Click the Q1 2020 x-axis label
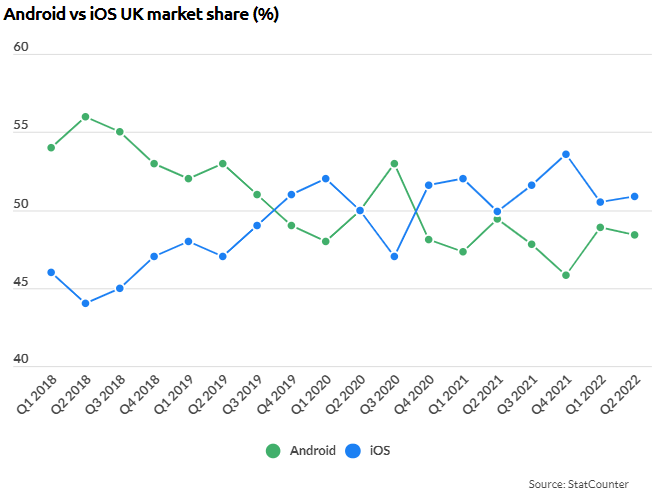 click(x=311, y=394)
